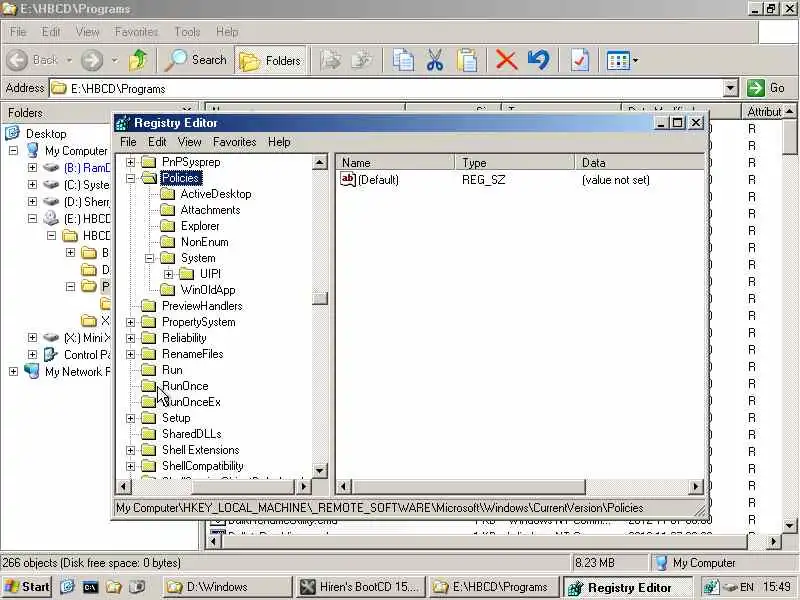Open the address bar dropdown arrow
The width and height of the screenshot is (800, 600).
(731, 88)
